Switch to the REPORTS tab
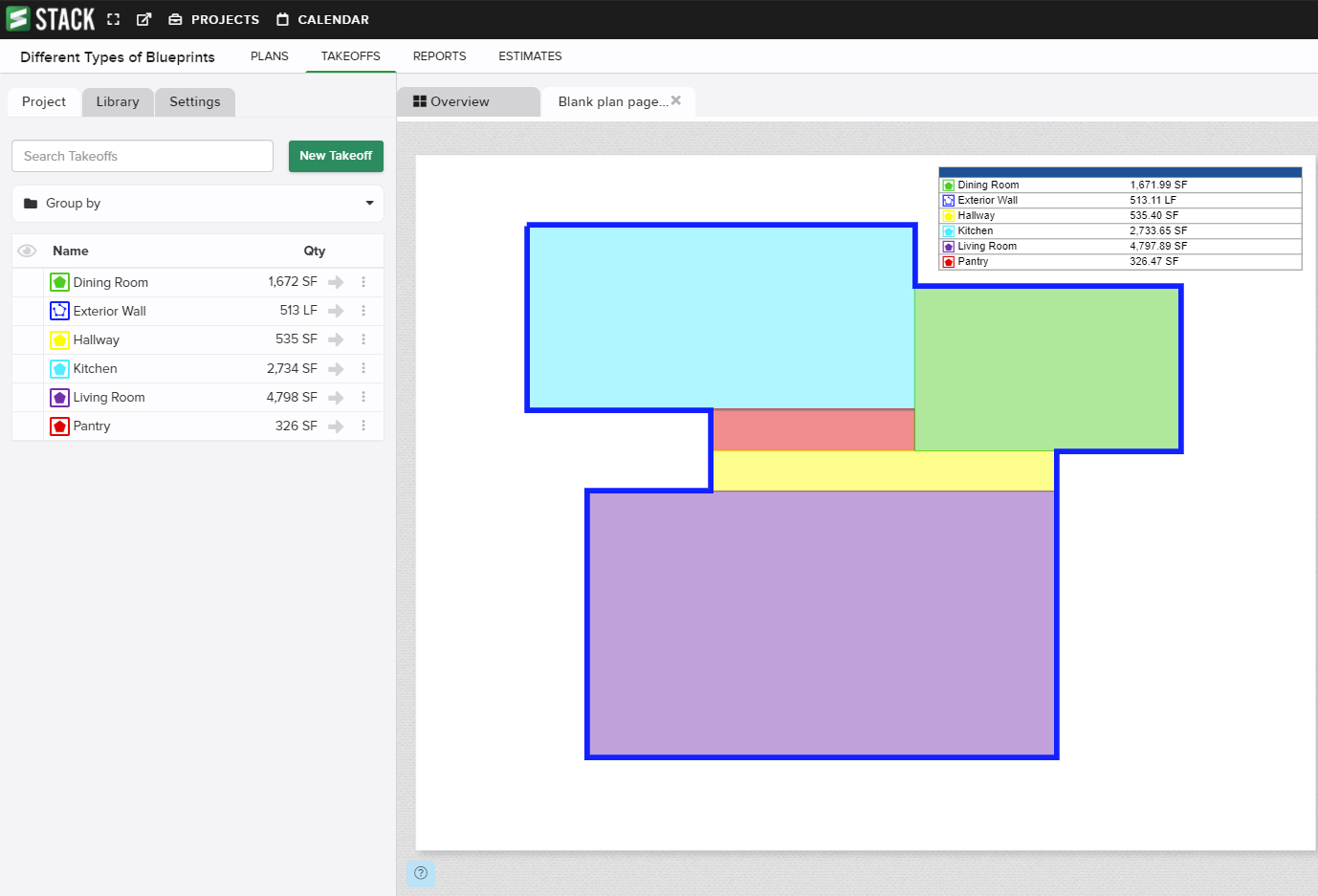Viewport: 1318px width, 896px height. [440, 56]
